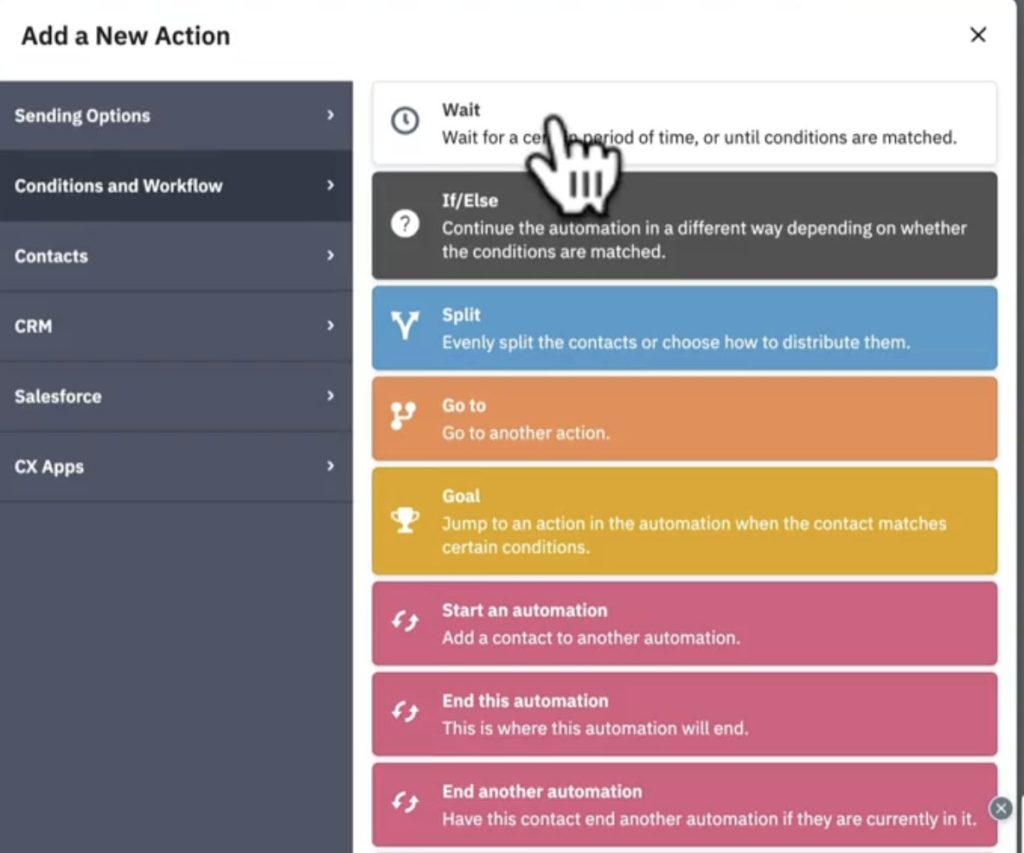Select the Goal action description text
The image size is (1024, 853).
pyautogui.click(x=694, y=535)
